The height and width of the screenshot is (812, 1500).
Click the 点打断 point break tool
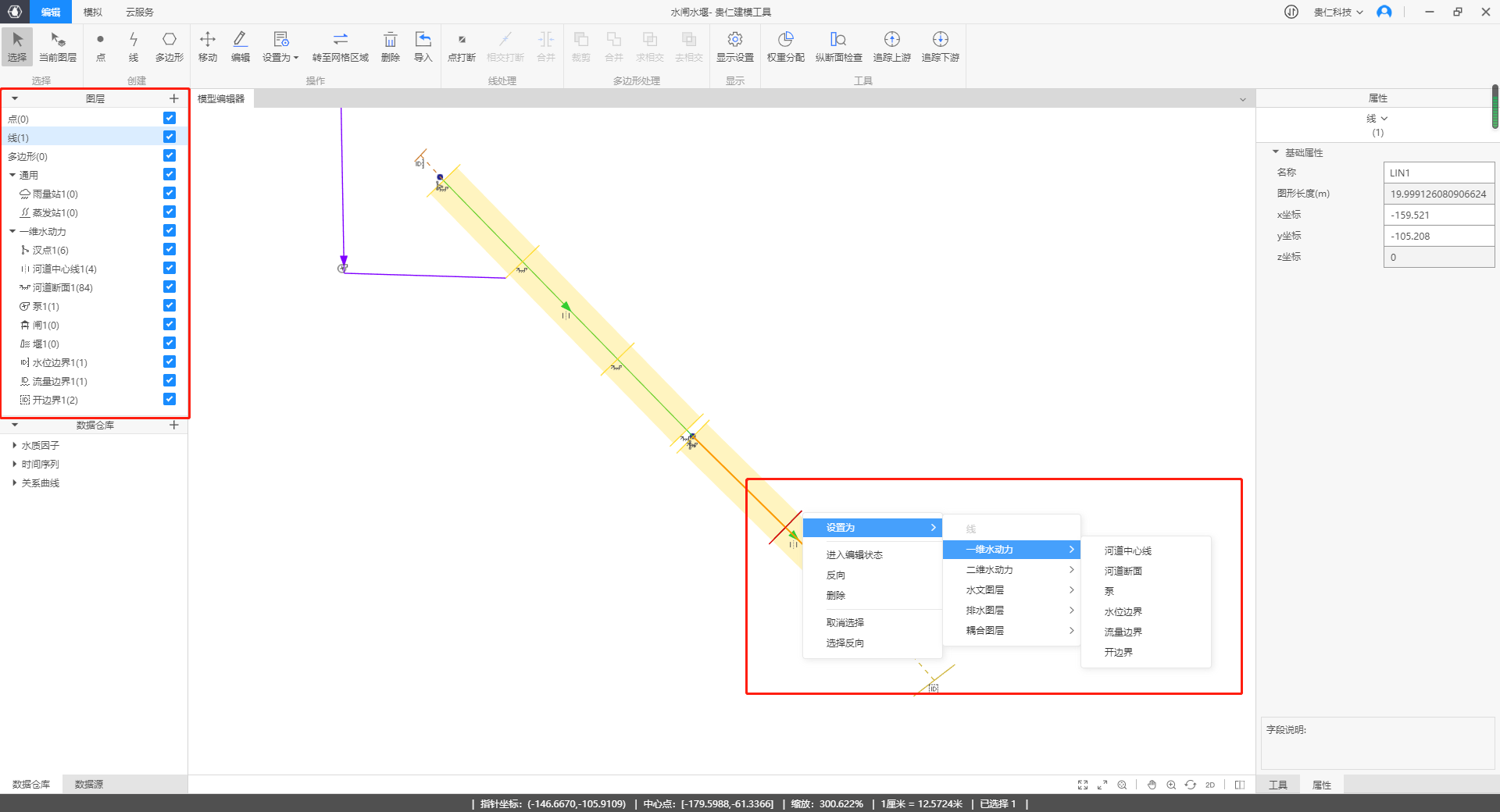click(461, 46)
